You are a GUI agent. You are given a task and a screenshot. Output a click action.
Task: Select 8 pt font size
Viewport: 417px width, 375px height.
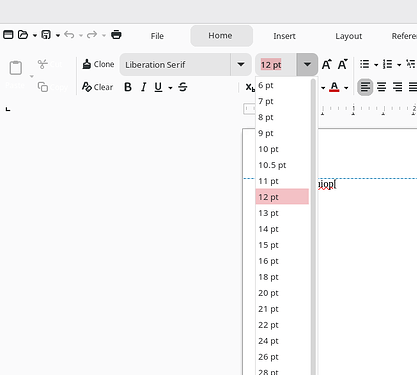[x=282, y=117]
